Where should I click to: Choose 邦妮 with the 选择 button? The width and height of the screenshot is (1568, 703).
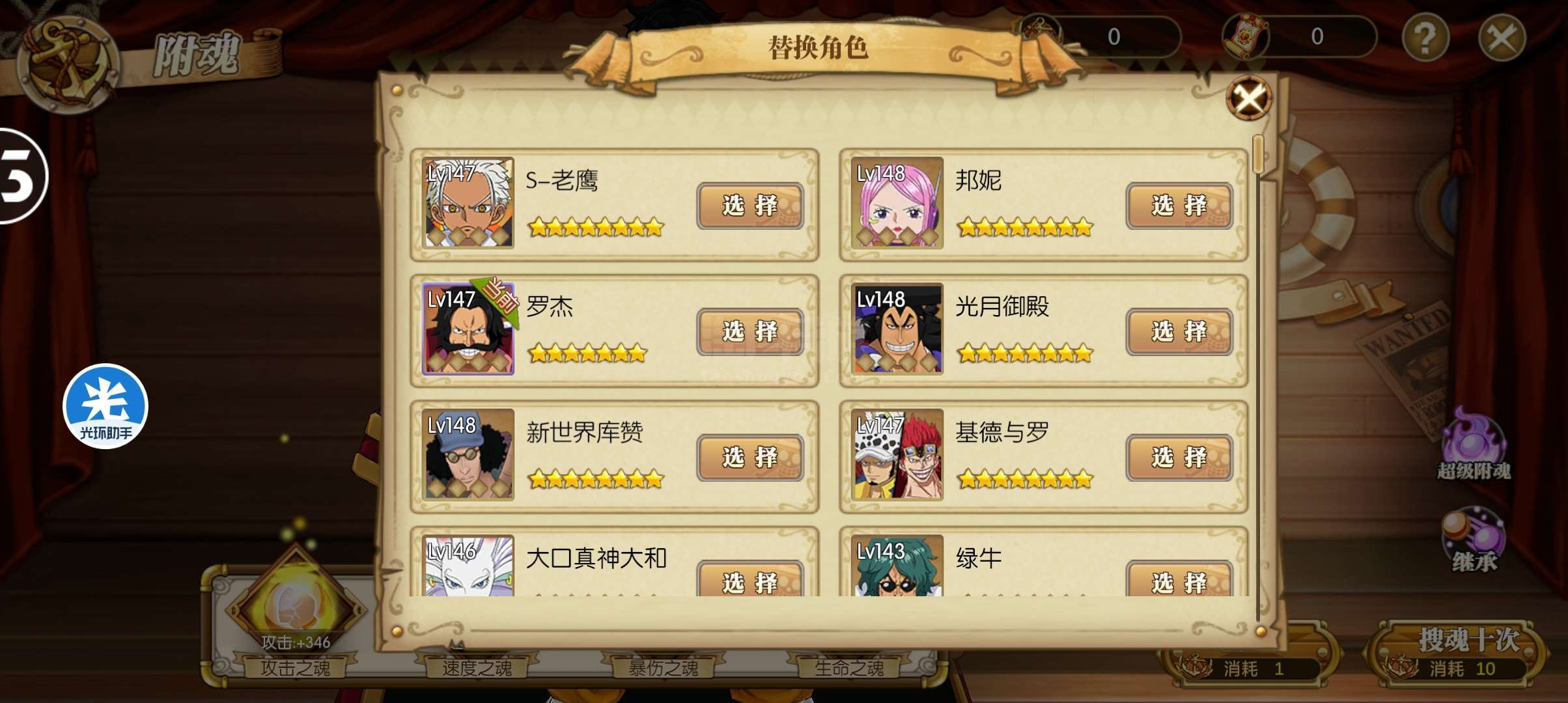tap(1179, 206)
